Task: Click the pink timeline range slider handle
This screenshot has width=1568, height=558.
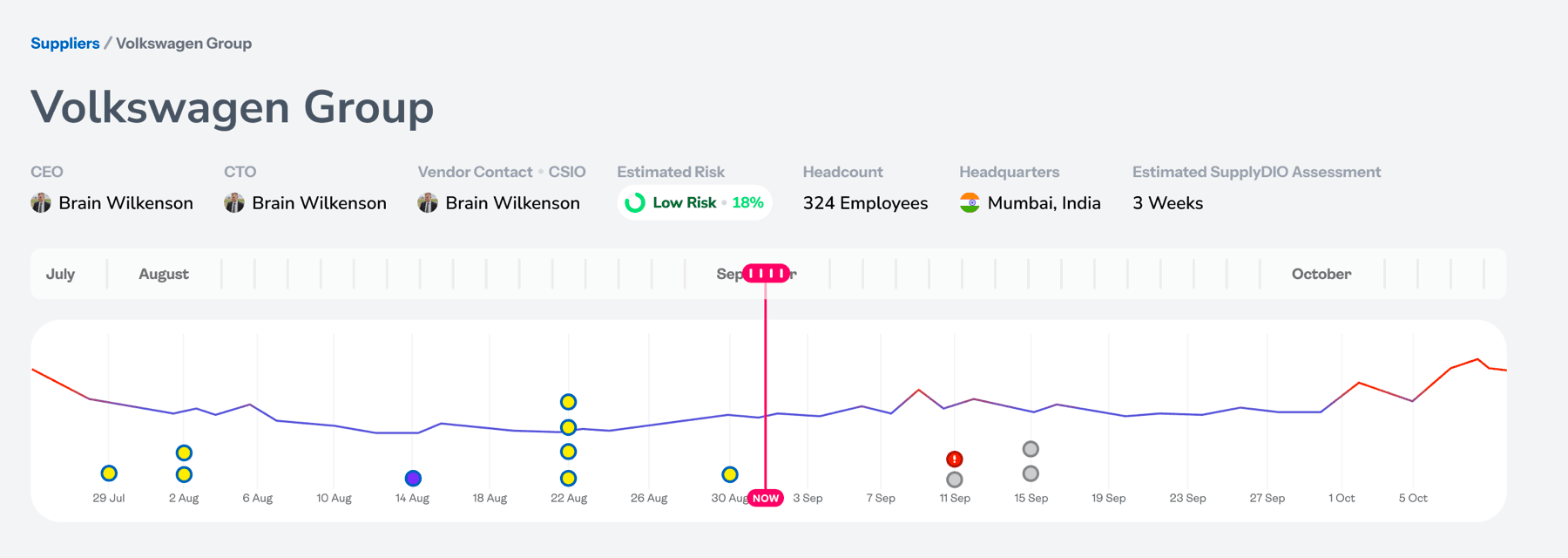Action: pos(767,274)
